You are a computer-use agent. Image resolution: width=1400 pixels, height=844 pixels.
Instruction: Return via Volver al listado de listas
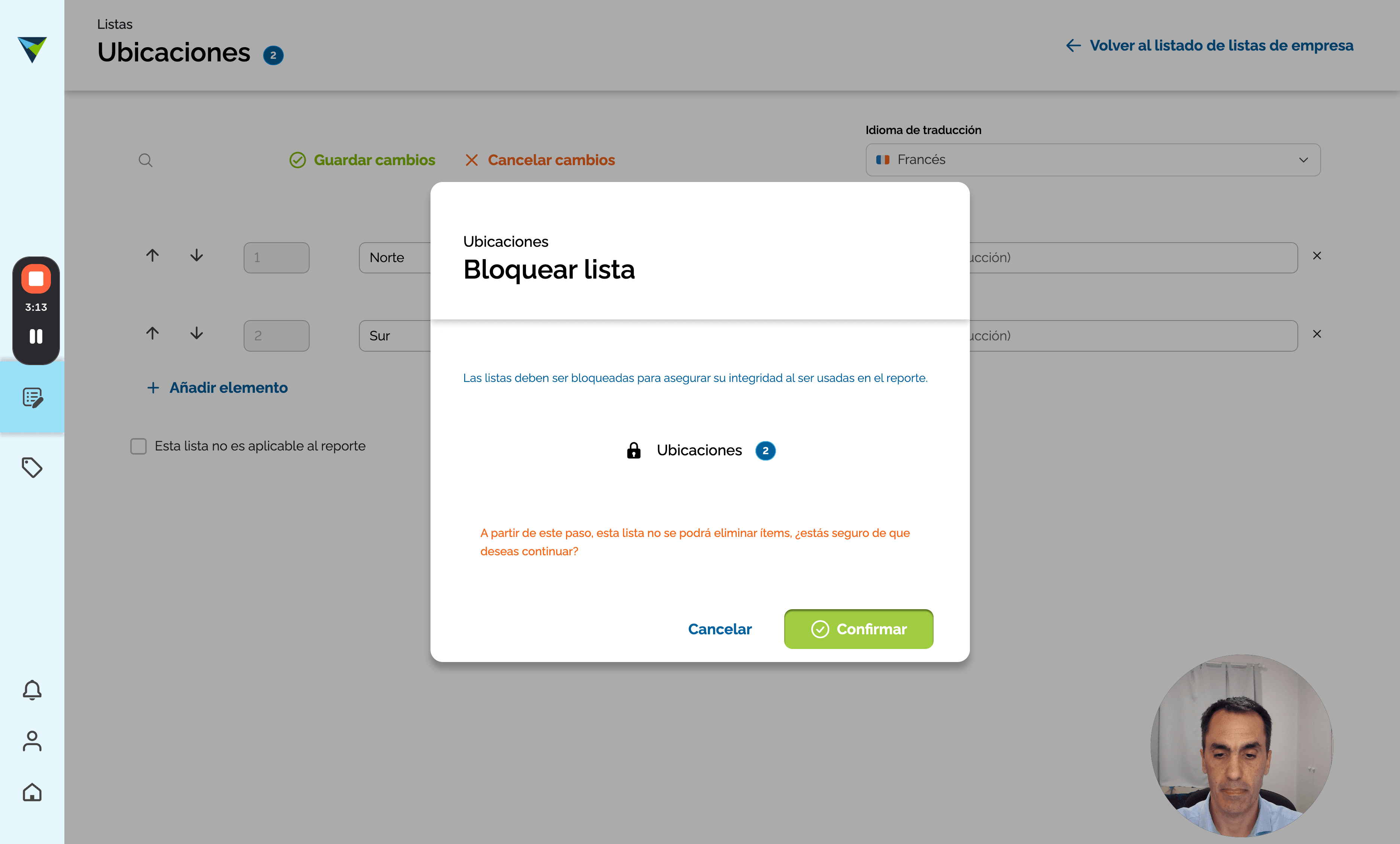coord(1210,45)
